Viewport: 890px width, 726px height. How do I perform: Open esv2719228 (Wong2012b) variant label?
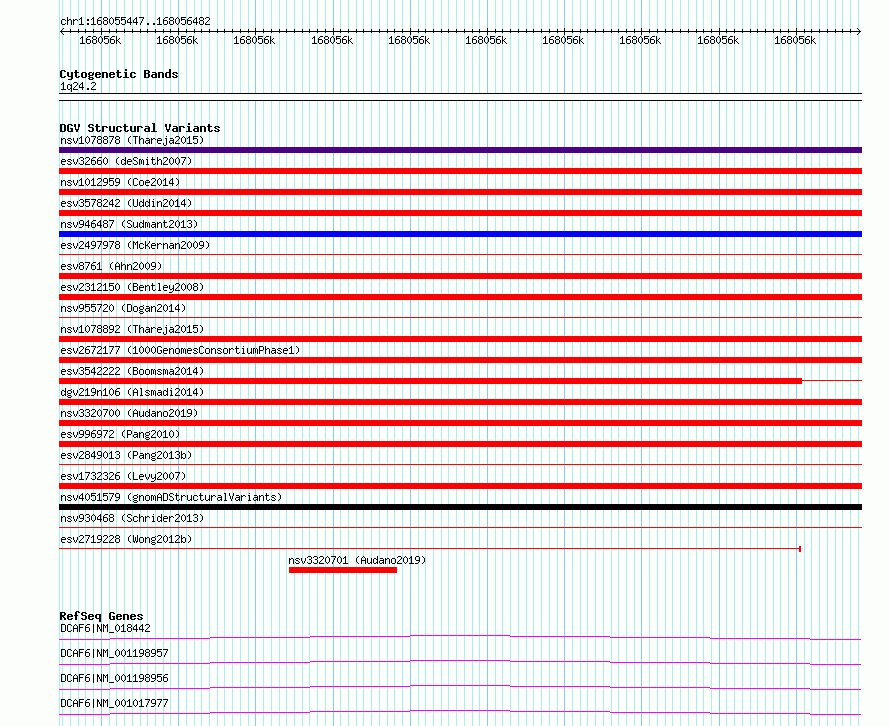[x=126, y=539]
